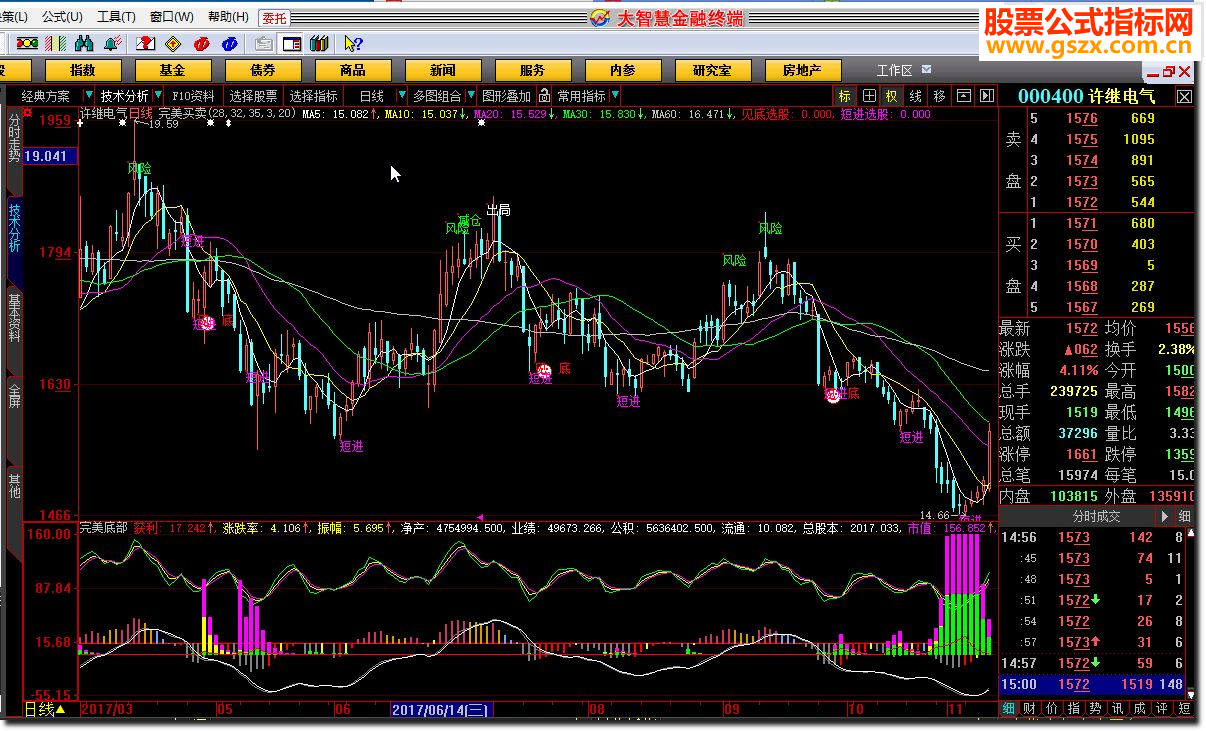Click the traffic-light indicator toolbar icon
This screenshot has width=1206, height=731.
click(x=28, y=43)
